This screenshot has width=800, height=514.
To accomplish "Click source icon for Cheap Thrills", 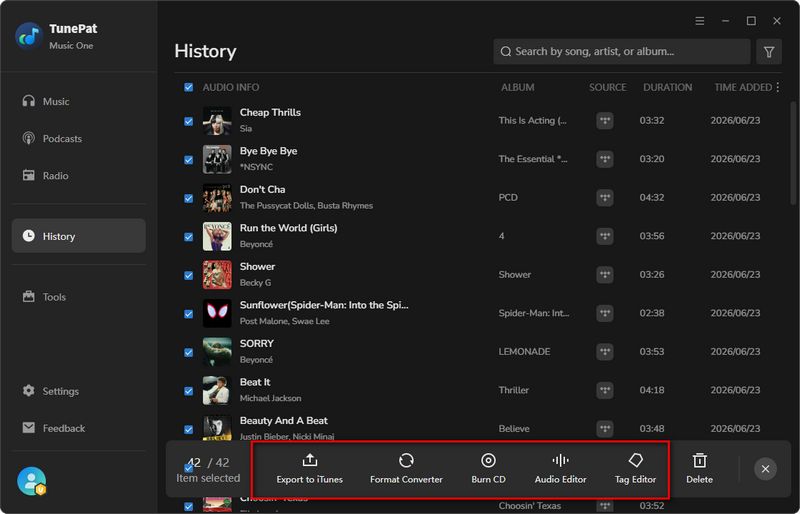I will 605,120.
